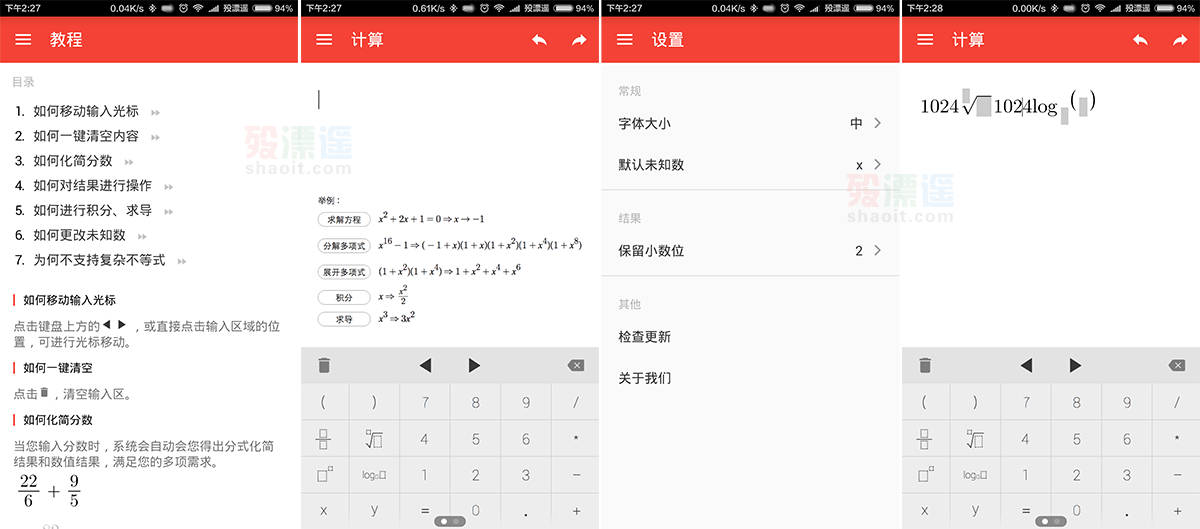Insert root template on keyboard below examples
This screenshot has height=529, width=1200.
(x=374, y=439)
